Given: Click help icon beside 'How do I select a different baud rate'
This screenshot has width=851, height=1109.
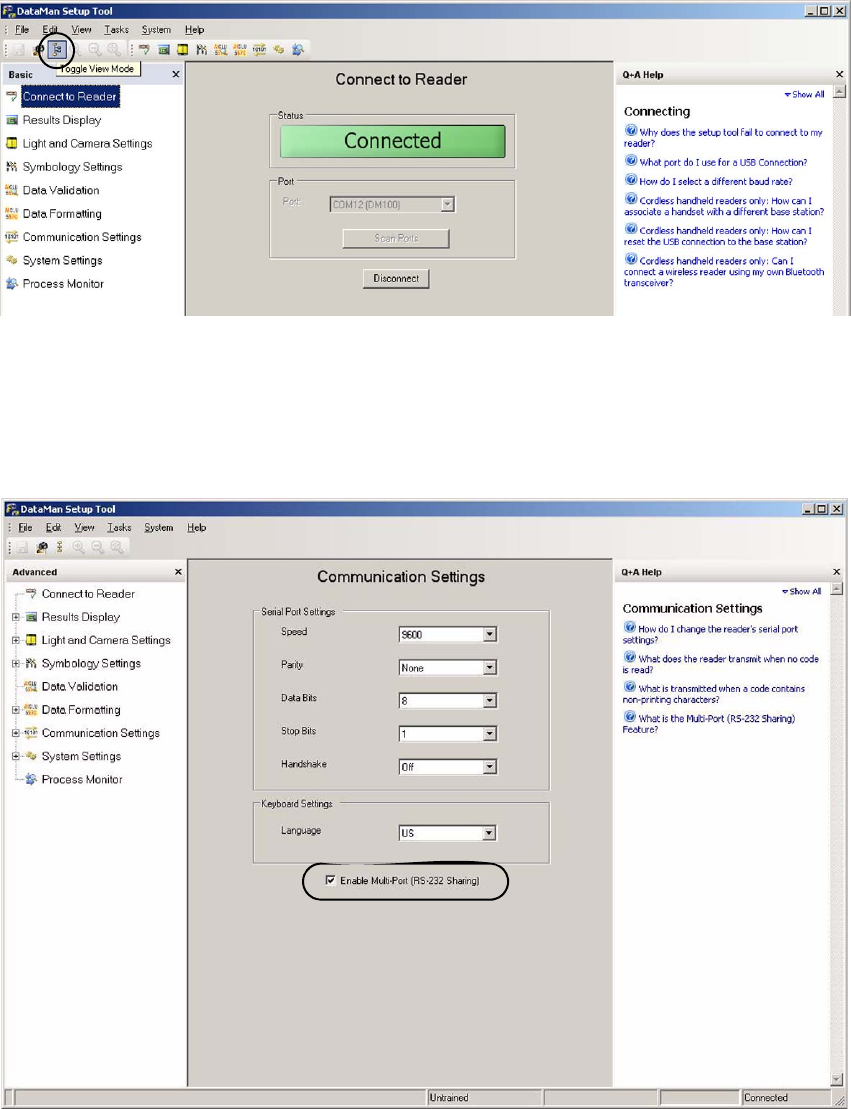Looking at the screenshot, I should (x=630, y=180).
